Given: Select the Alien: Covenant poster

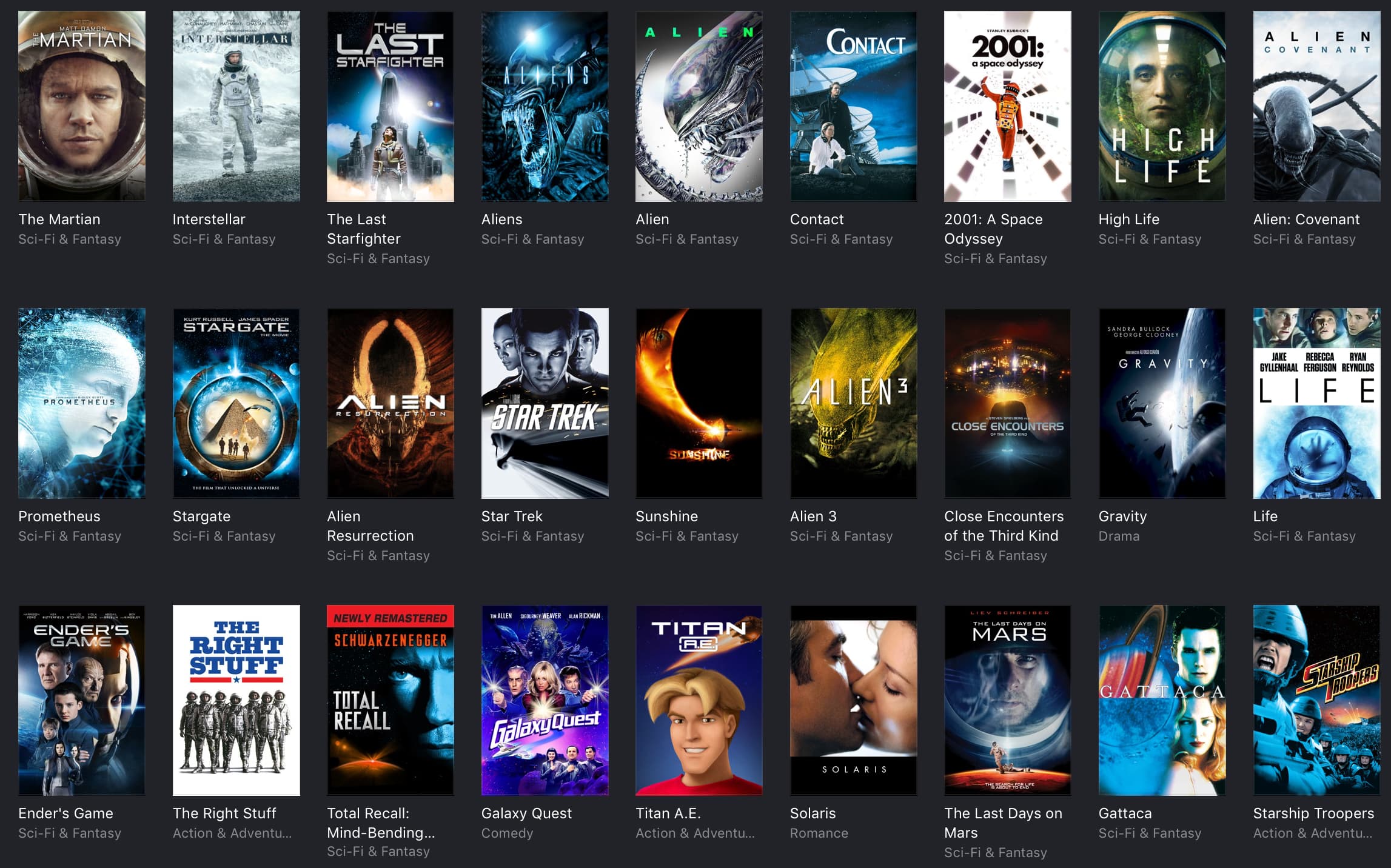Looking at the screenshot, I should pos(1317,106).
